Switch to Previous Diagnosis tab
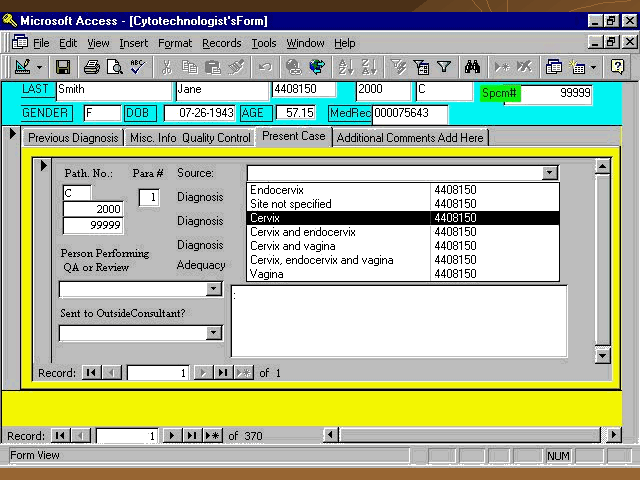The height and width of the screenshot is (480, 640). 73,138
